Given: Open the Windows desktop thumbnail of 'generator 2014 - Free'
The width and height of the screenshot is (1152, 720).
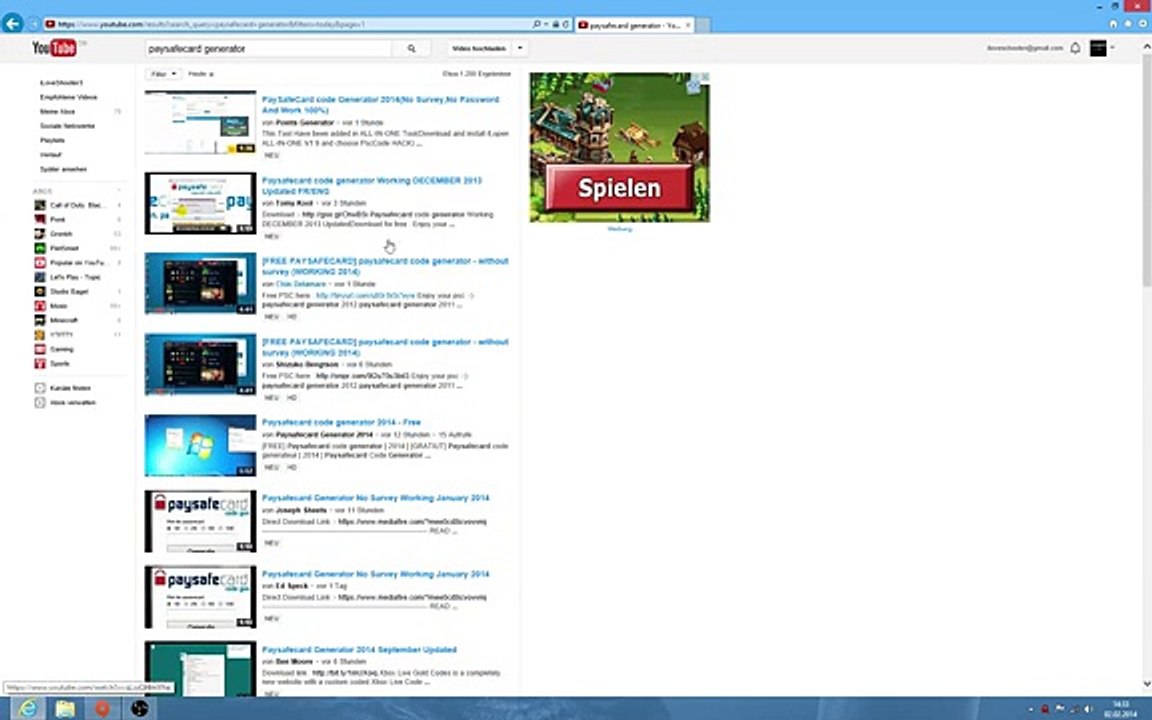Looking at the screenshot, I should tap(201, 446).
